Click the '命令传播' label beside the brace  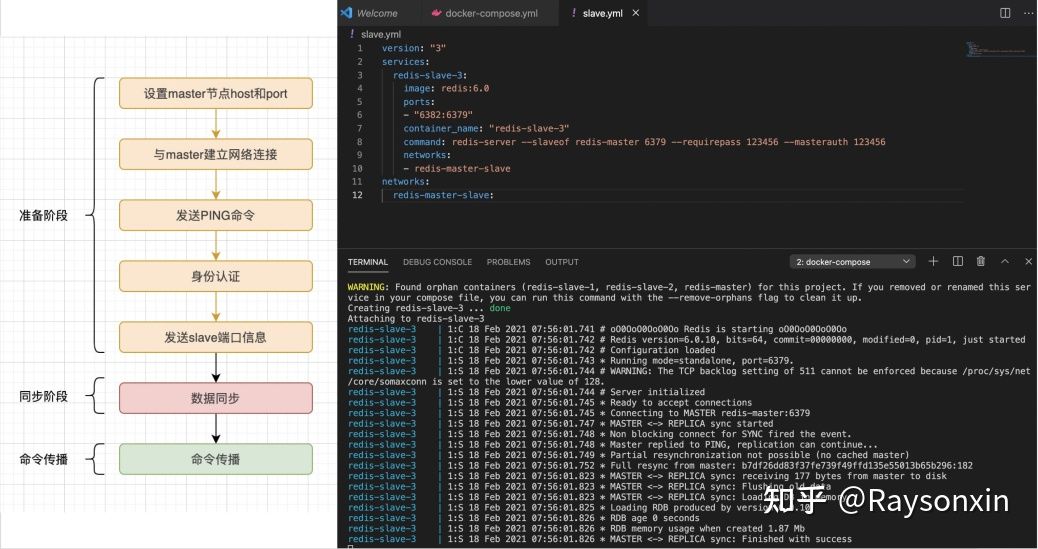coord(44,459)
